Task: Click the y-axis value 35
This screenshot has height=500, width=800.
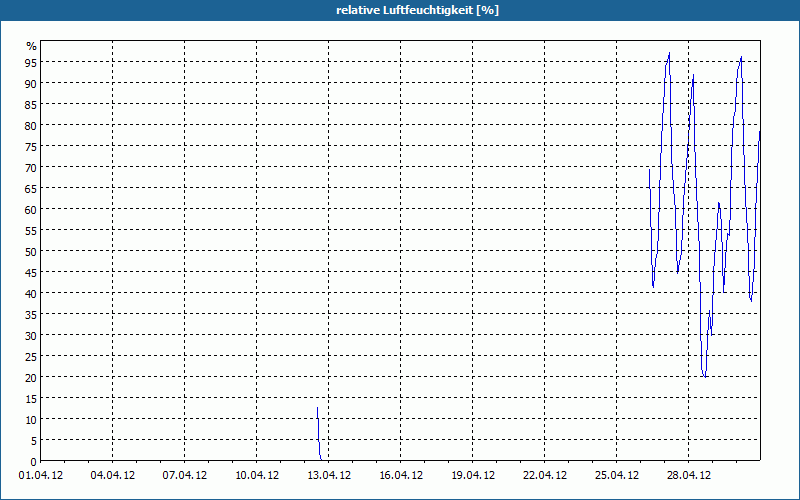Action: click(31, 314)
